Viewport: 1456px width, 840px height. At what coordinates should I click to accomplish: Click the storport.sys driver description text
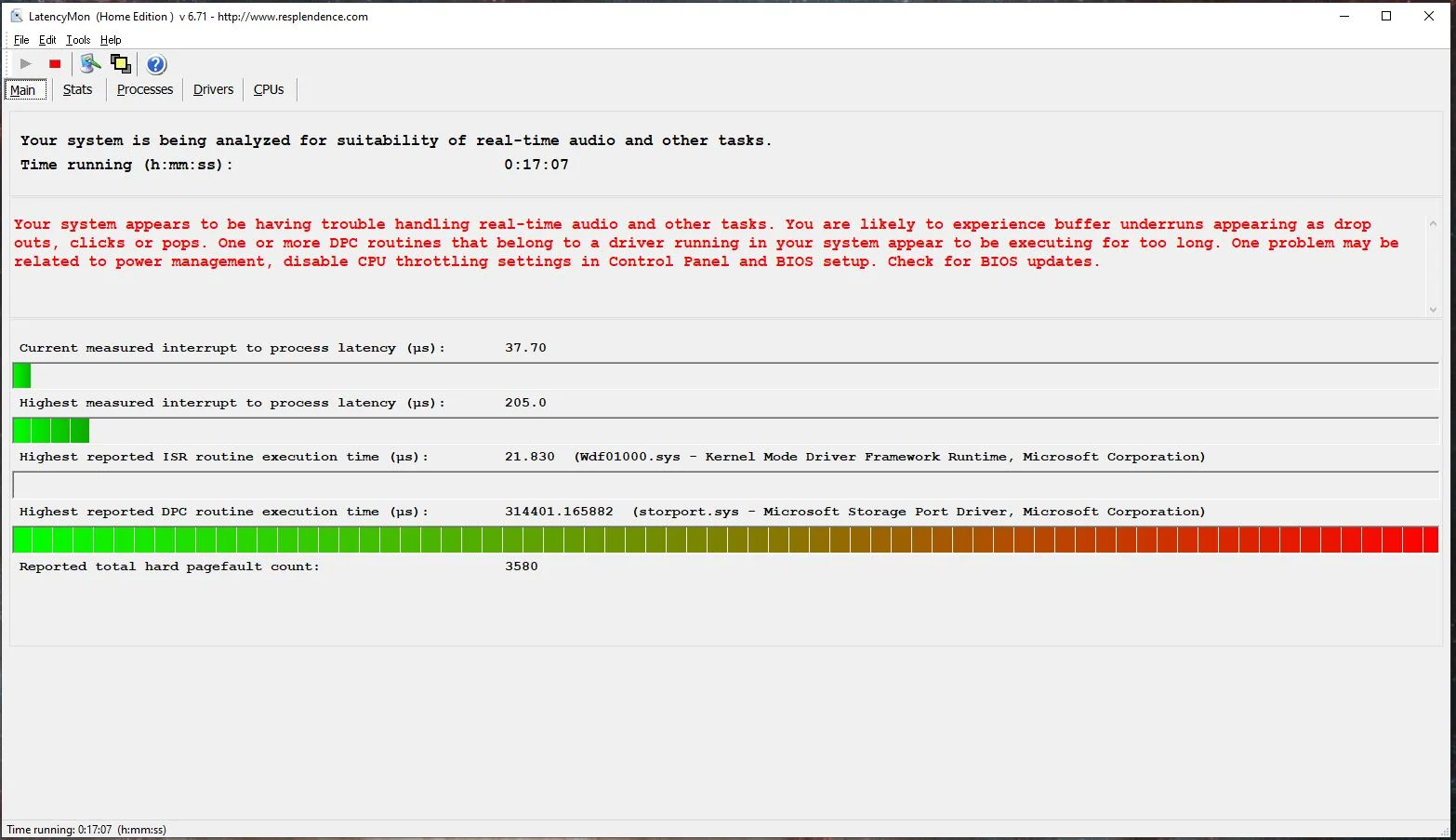tap(919, 512)
